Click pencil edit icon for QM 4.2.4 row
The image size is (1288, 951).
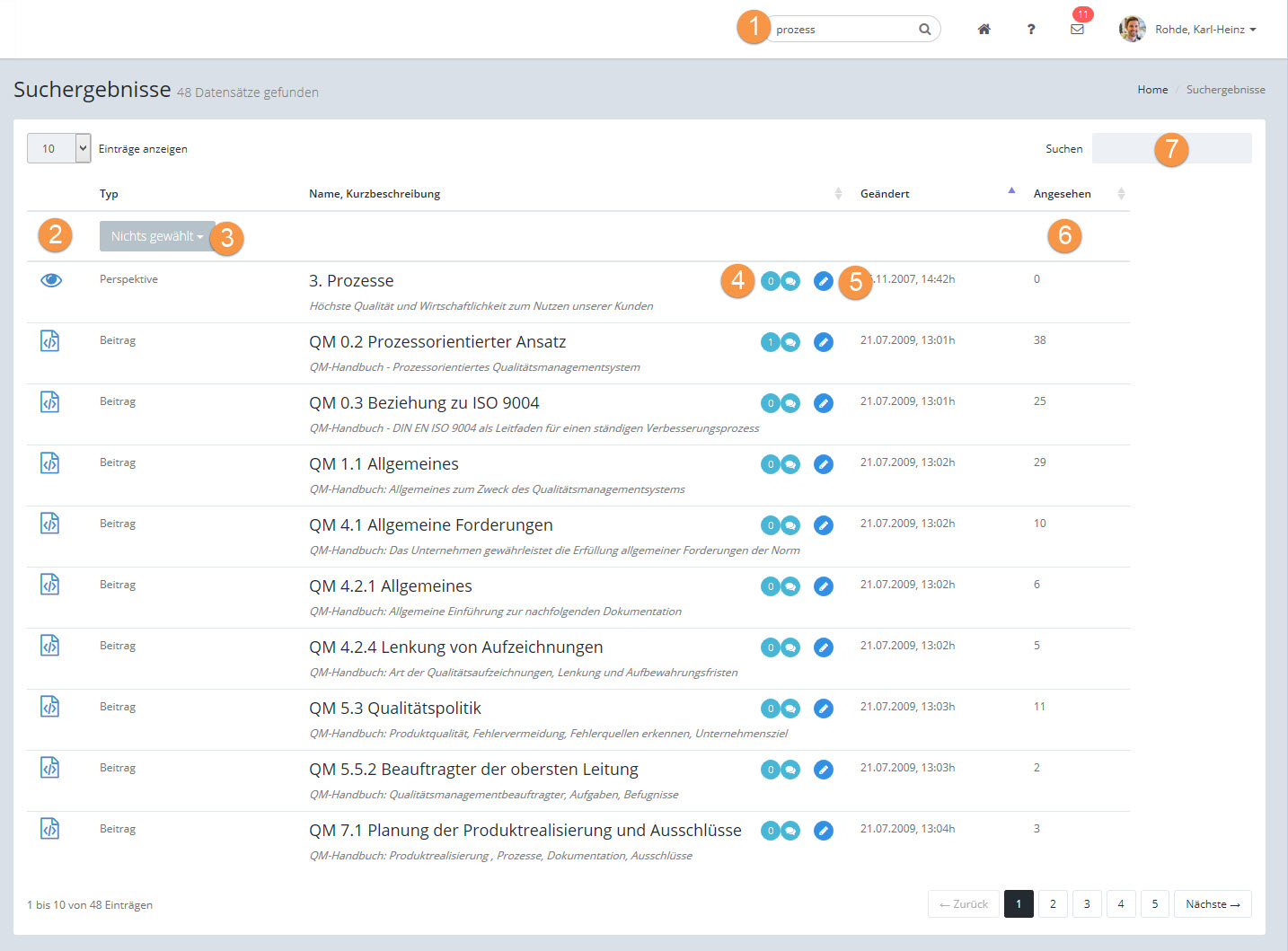823,647
